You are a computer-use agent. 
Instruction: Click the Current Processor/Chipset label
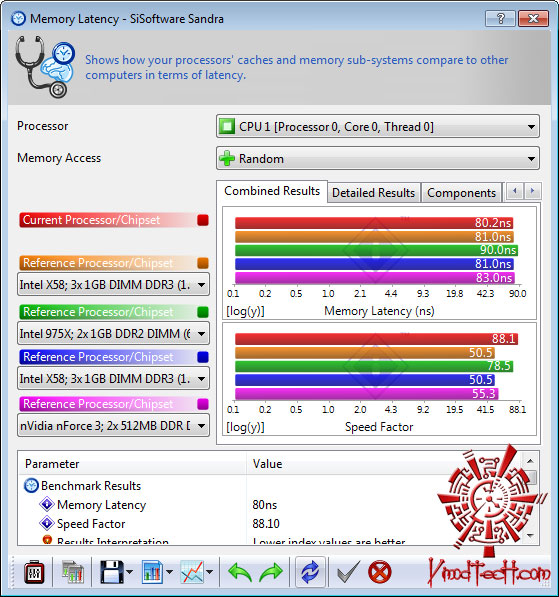coord(91,220)
